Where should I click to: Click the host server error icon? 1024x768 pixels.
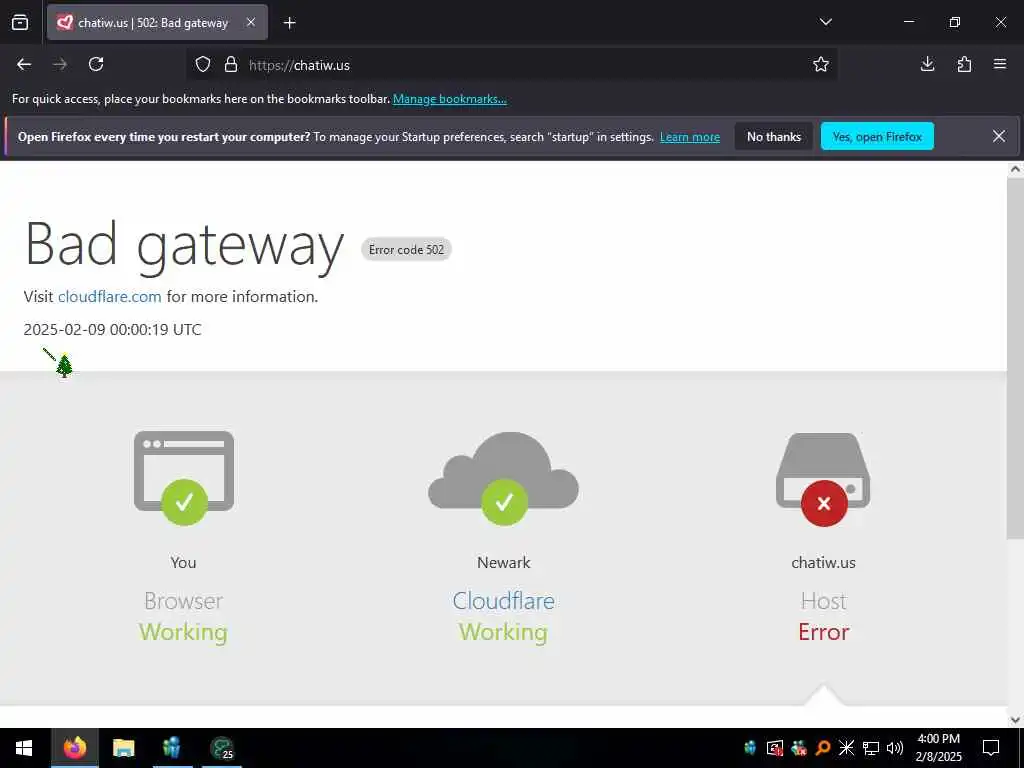(824, 479)
